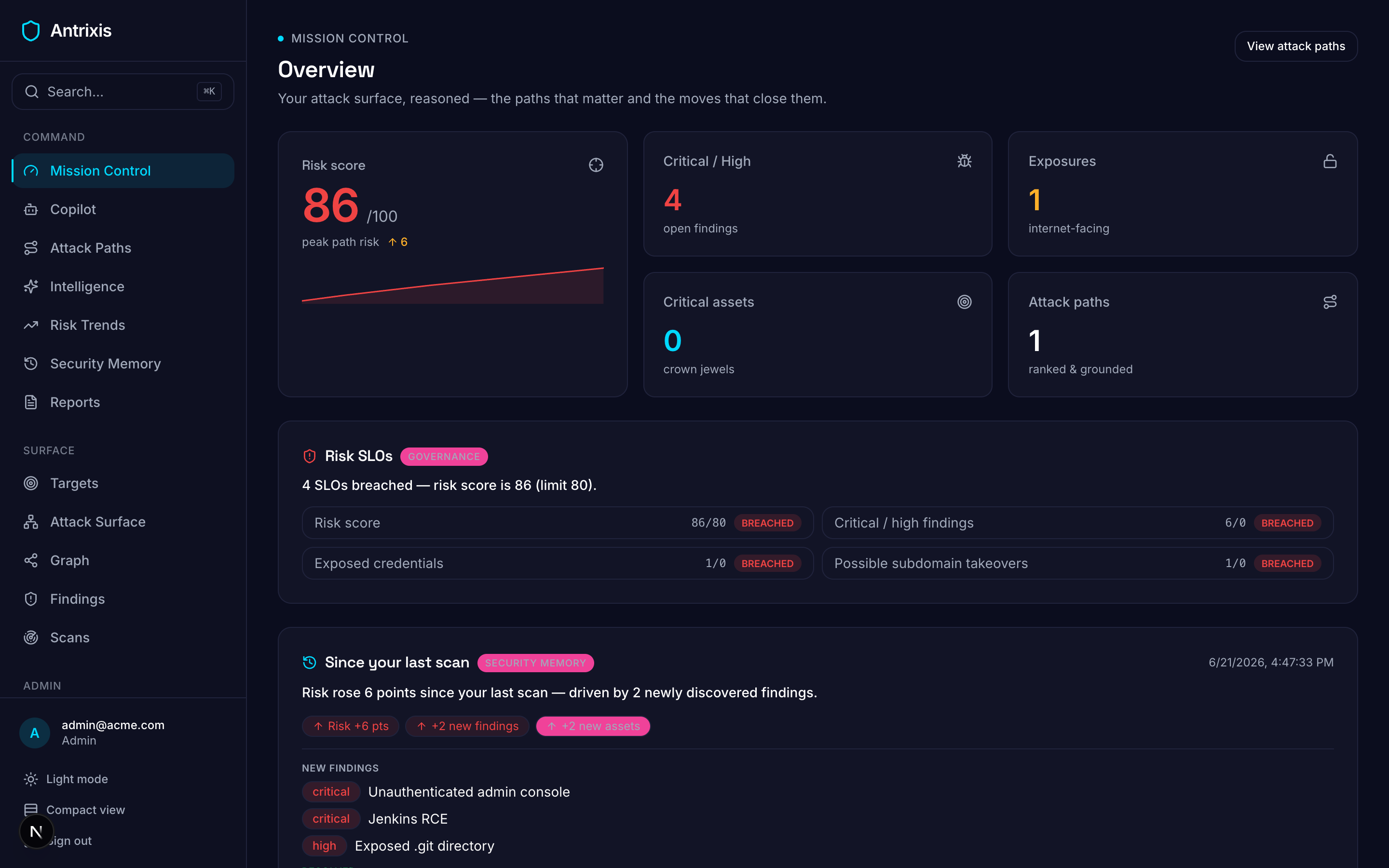This screenshot has width=1389, height=868.
Task: Click Jenkins RCE finding
Action: 408,819
